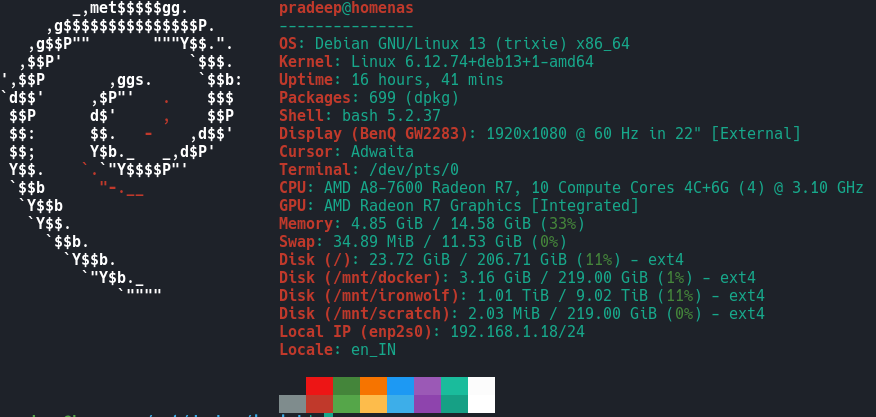Click the white swatch in top color row
The image size is (876, 417).
(x=481, y=386)
